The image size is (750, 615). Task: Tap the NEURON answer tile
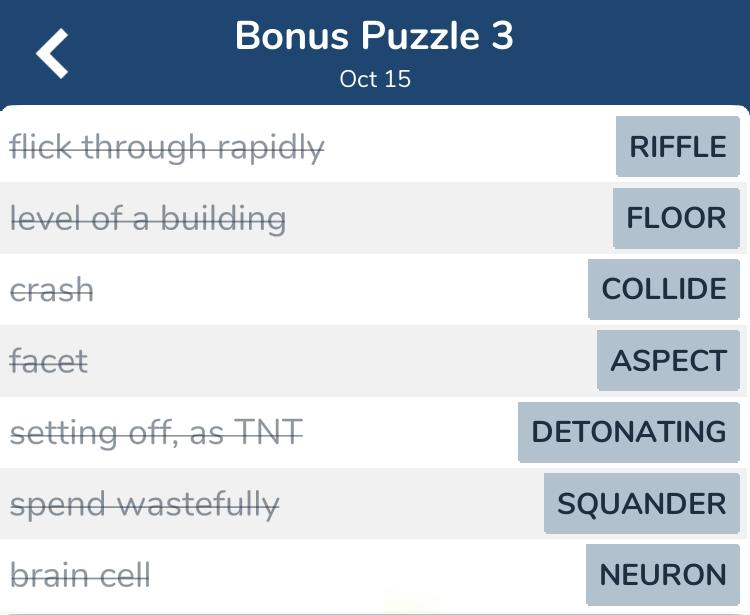click(x=663, y=574)
